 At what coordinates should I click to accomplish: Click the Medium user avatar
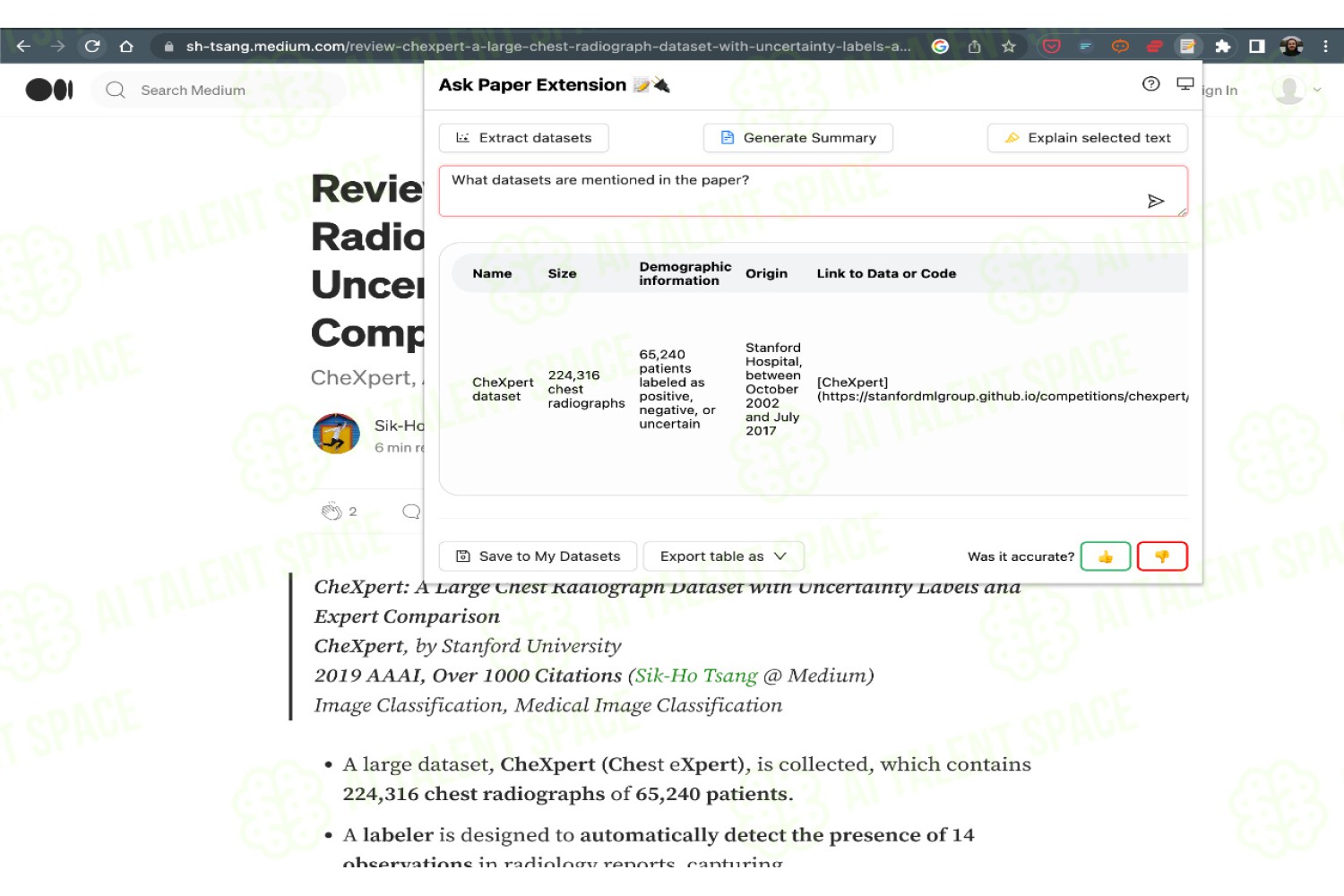coord(1289,90)
